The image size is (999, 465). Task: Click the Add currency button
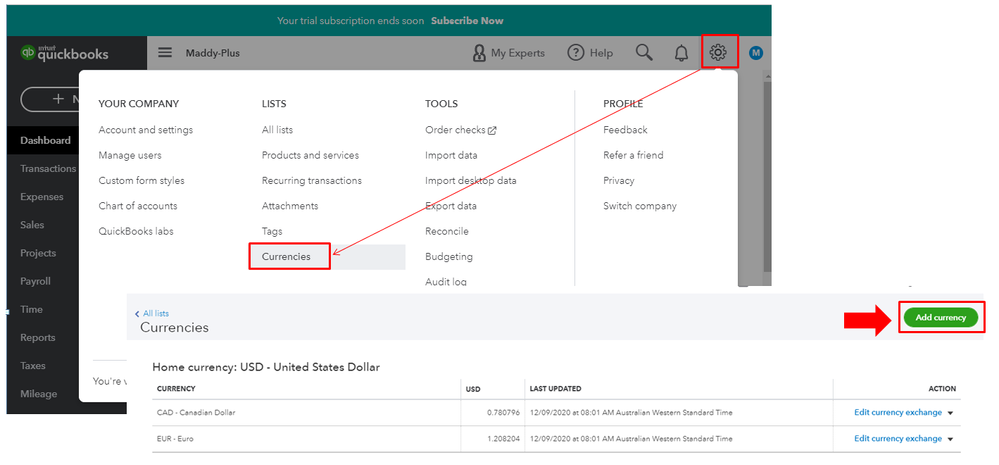(x=940, y=317)
